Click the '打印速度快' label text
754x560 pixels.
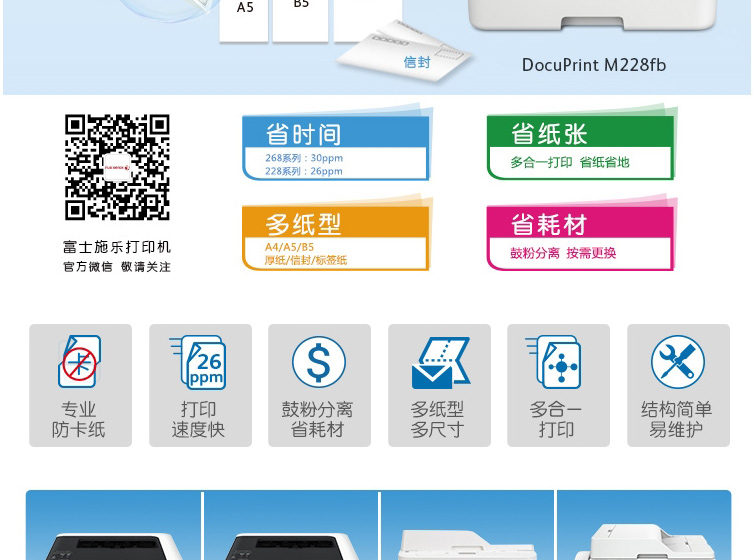[198, 420]
